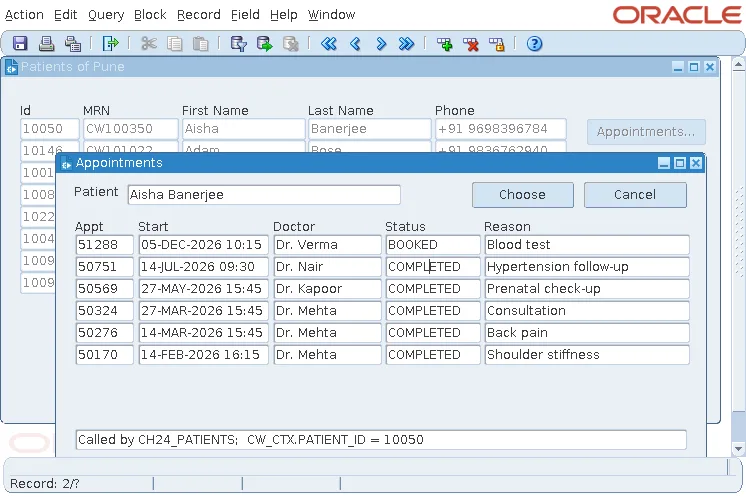This screenshot has height=499, width=746.
Task: Click the Choose button
Action: tap(522, 195)
